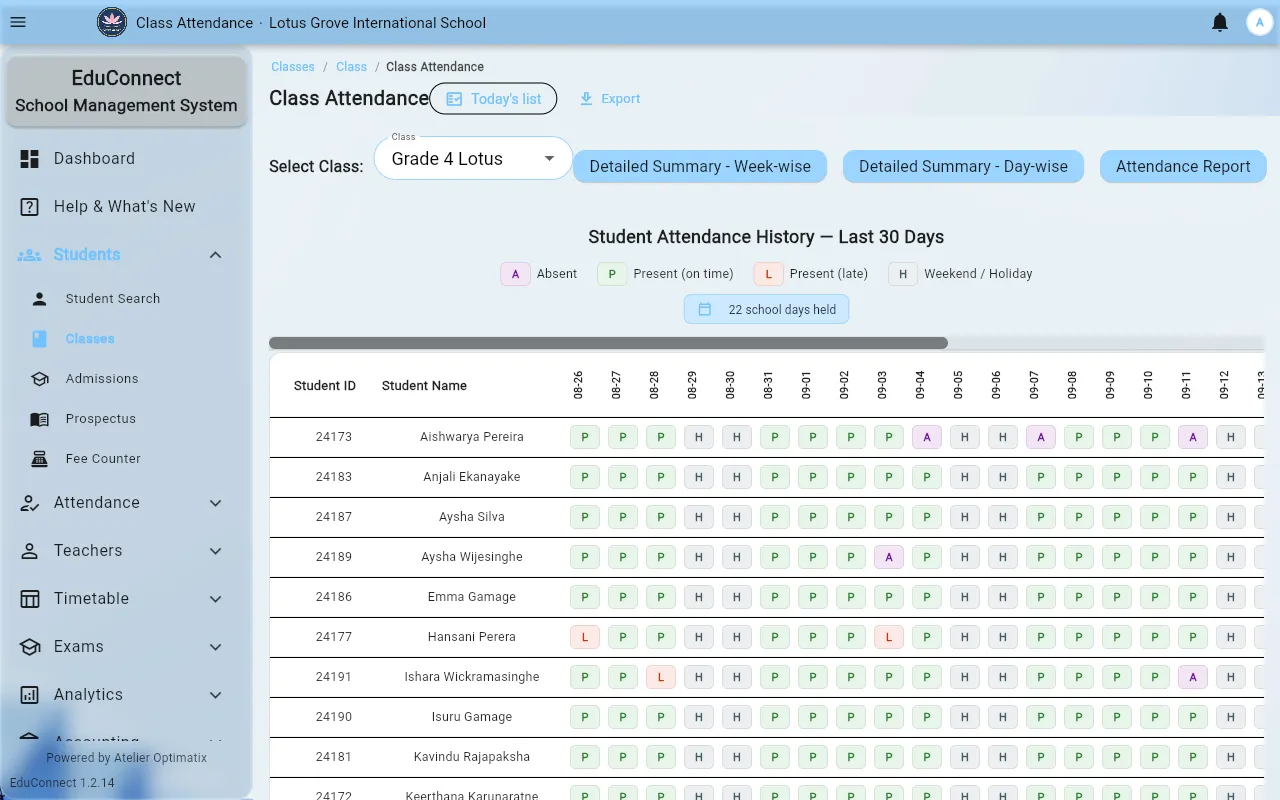This screenshot has width=1280, height=800.
Task: Open the Grade 4 Lotus class dropdown
Action: 473,158
